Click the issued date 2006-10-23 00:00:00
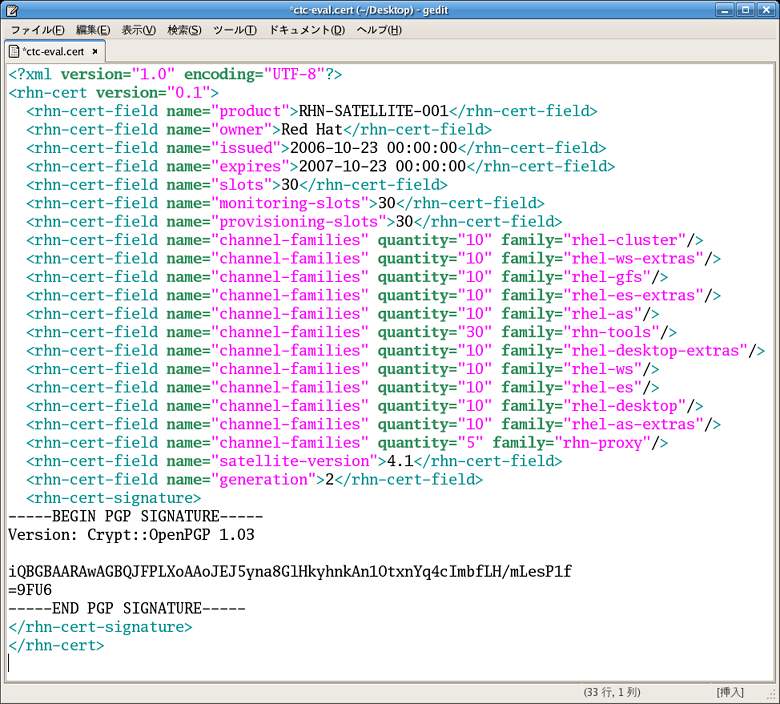This screenshot has width=780, height=704. (x=373, y=148)
